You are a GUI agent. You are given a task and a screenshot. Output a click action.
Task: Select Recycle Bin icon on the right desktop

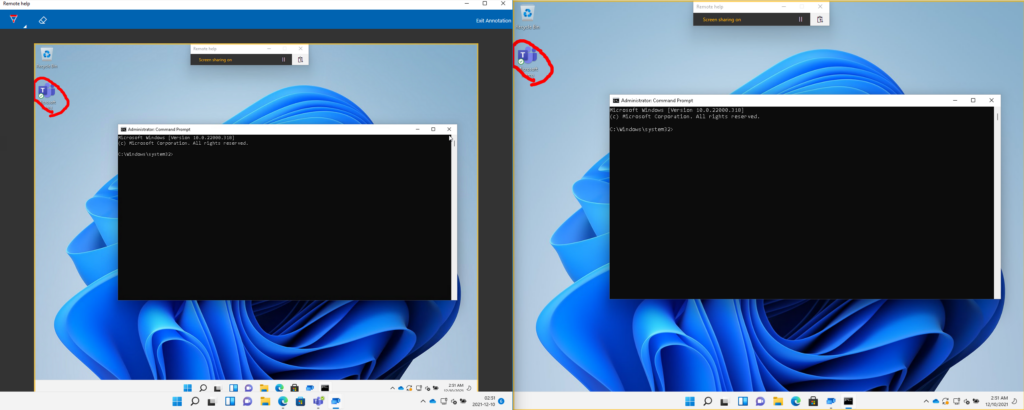click(x=528, y=17)
